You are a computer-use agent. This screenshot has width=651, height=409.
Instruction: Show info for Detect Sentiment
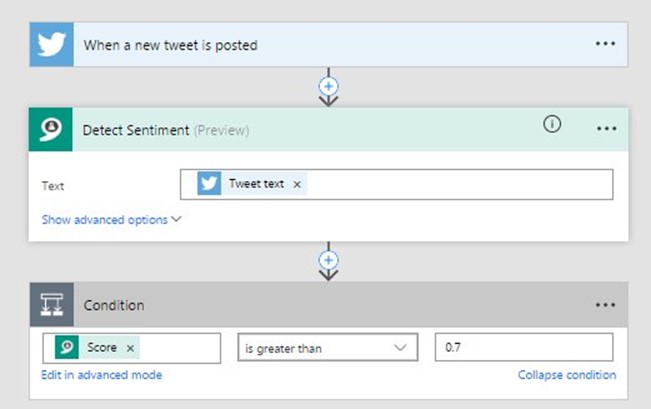click(551, 125)
